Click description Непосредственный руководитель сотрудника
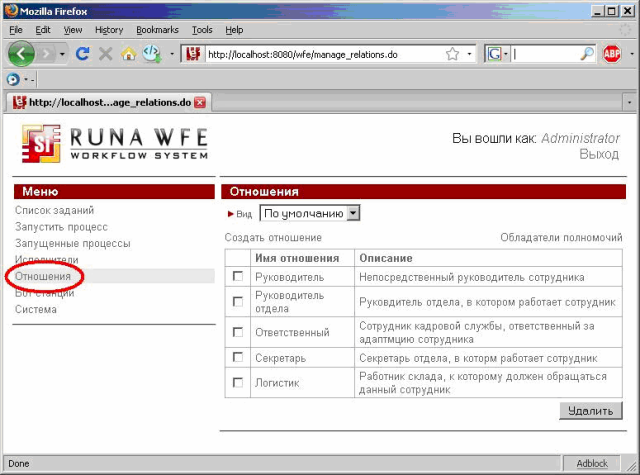 click(x=471, y=277)
